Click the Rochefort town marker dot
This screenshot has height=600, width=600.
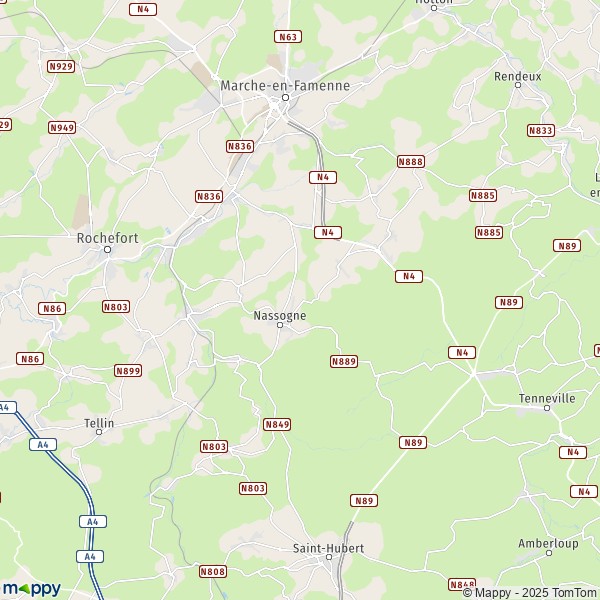tap(108, 249)
